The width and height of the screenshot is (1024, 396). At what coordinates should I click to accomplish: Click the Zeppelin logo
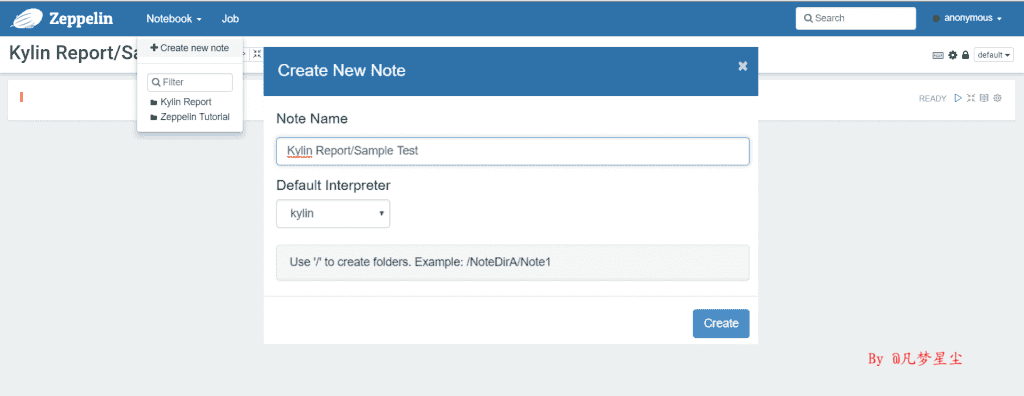coord(62,18)
